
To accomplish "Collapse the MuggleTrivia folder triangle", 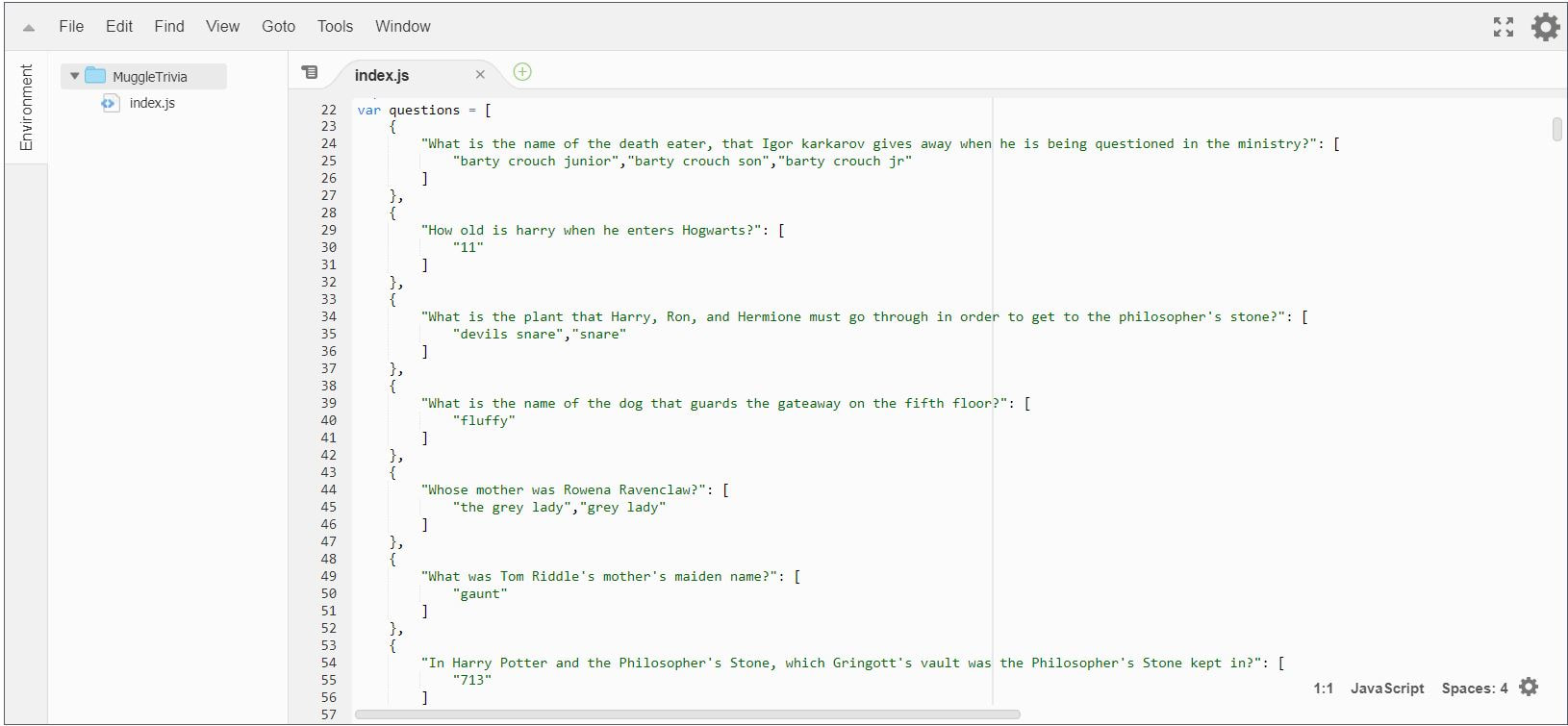I will pos(74,76).
